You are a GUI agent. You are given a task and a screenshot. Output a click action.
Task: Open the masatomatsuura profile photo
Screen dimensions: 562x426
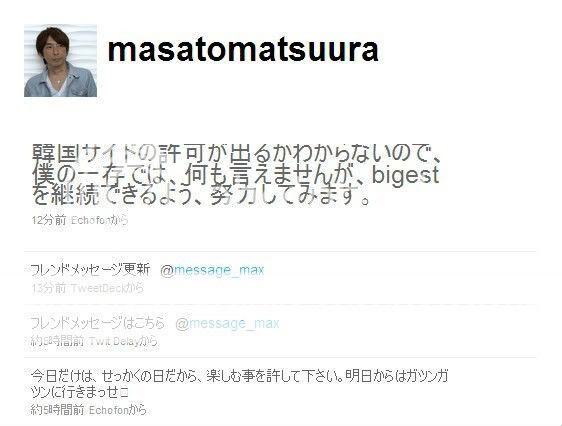[x=60, y=61]
